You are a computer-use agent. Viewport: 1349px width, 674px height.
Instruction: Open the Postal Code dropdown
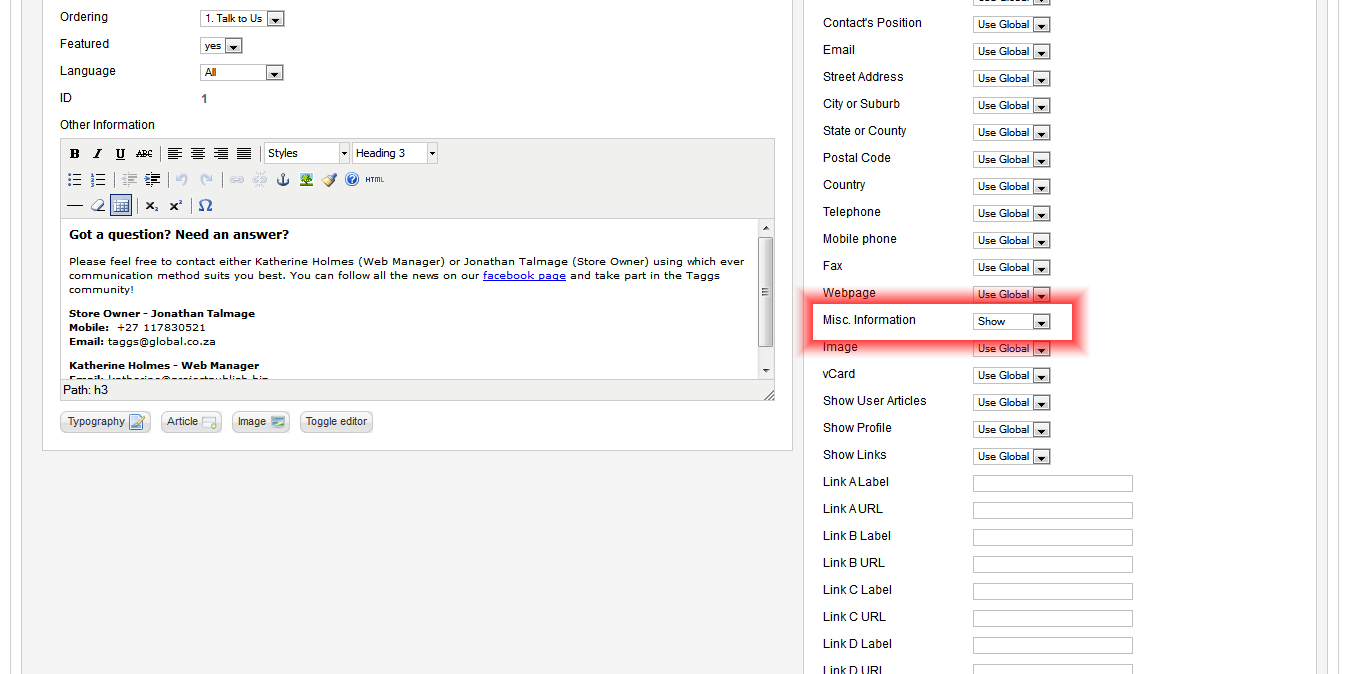click(x=1012, y=160)
